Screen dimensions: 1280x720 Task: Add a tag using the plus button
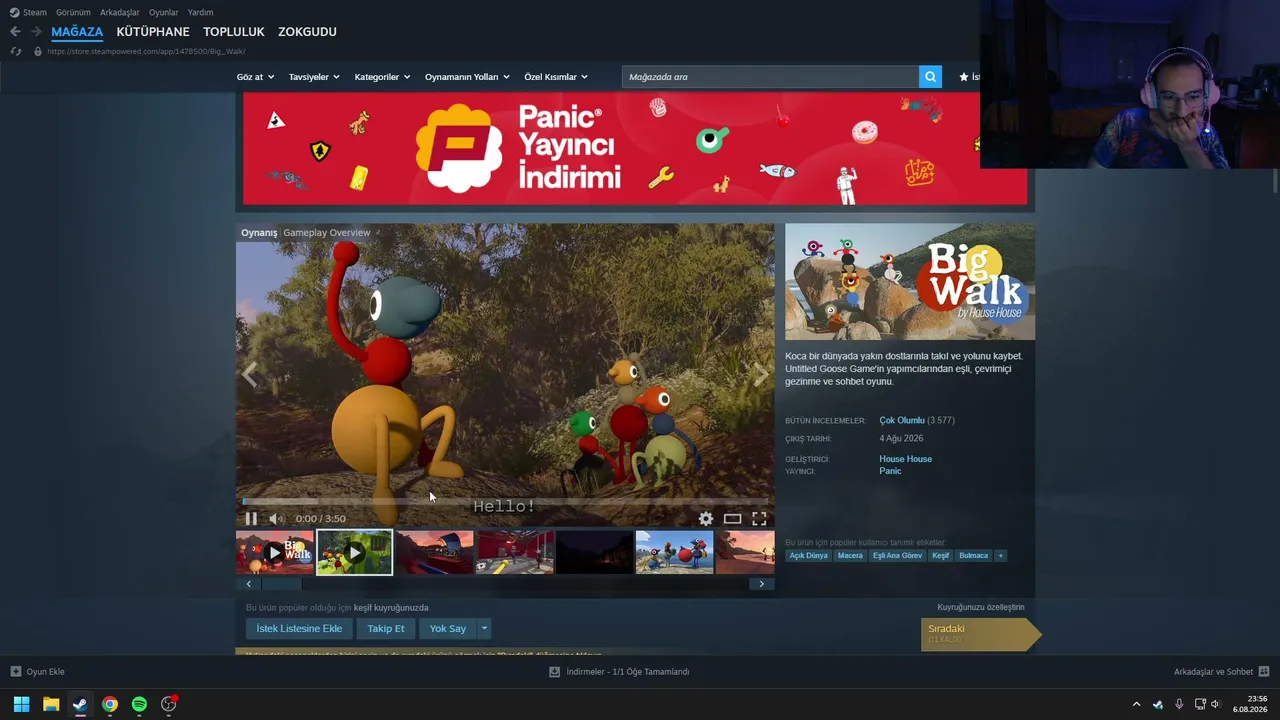point(1000,556)
